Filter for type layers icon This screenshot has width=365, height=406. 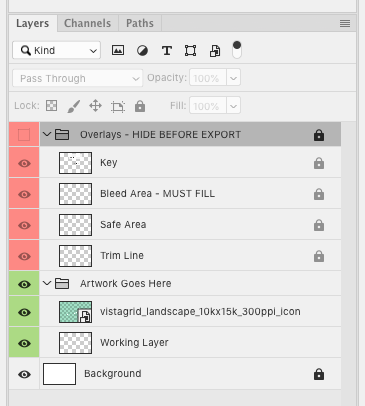(x=167, y=51)
